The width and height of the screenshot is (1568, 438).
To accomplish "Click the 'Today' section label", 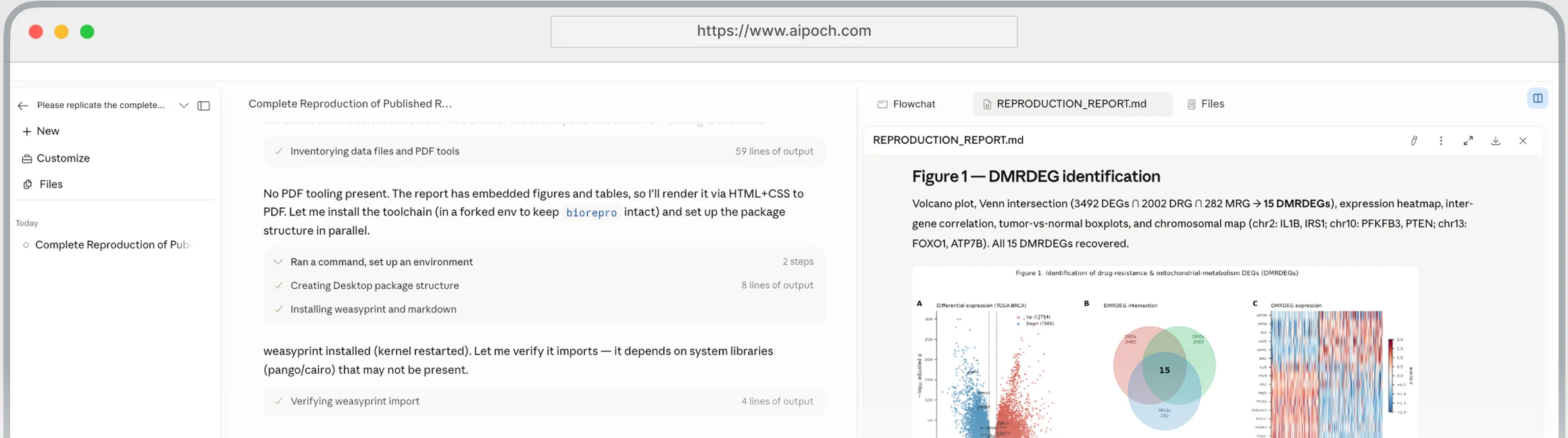I will coord(27,223).
